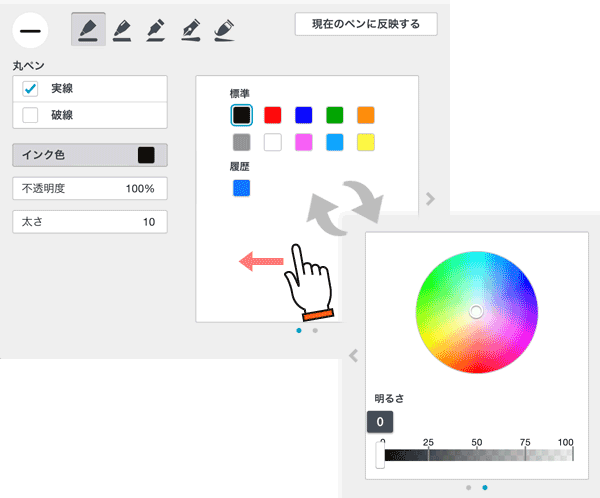Select the fifth highlighter pen icon
The image size is (600, 498).
coord(224,30)
